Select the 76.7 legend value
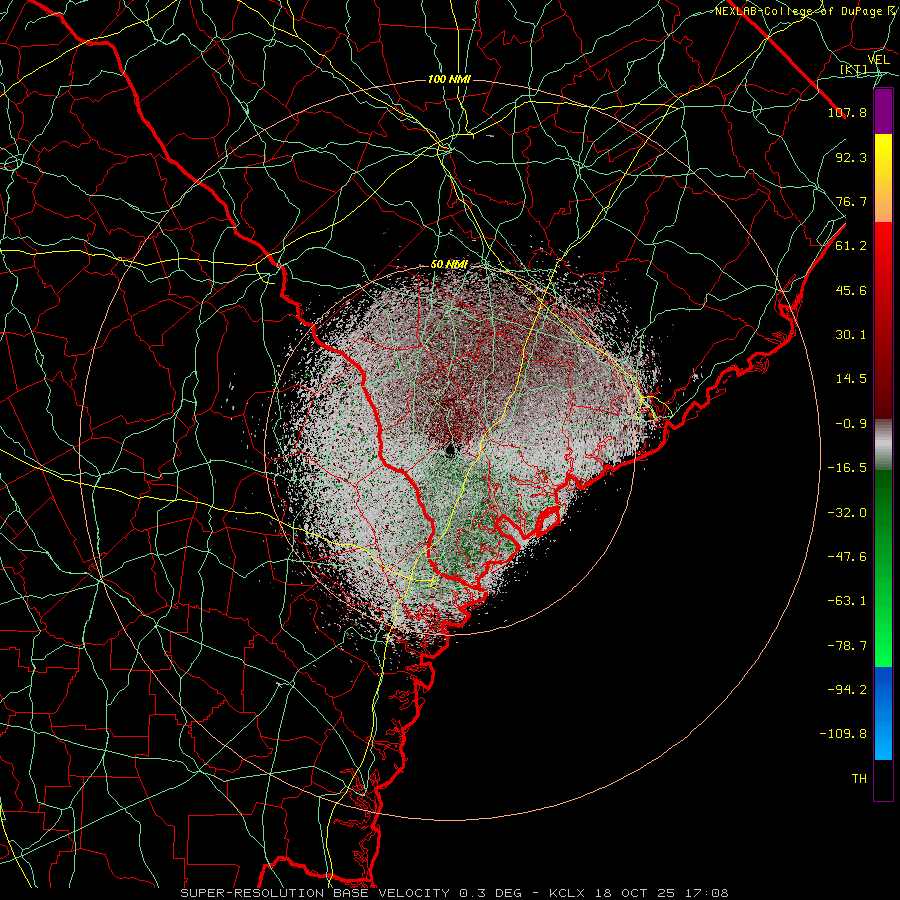Viewport: 900px width, 900px height. tap(851, 201)
